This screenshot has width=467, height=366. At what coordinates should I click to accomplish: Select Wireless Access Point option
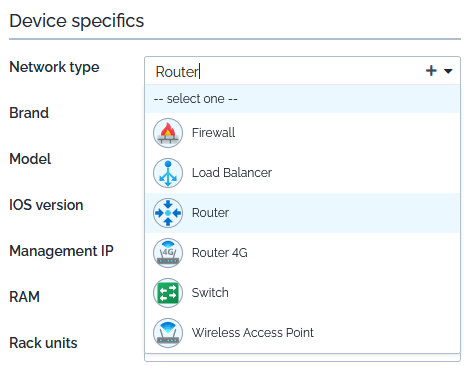point(302,333)
